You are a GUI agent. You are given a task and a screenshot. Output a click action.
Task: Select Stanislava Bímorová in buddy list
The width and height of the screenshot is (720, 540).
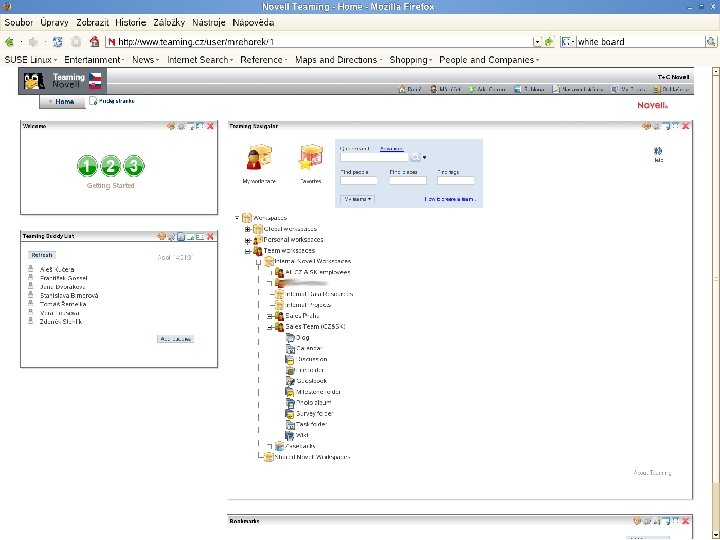(x=69, y=296)
